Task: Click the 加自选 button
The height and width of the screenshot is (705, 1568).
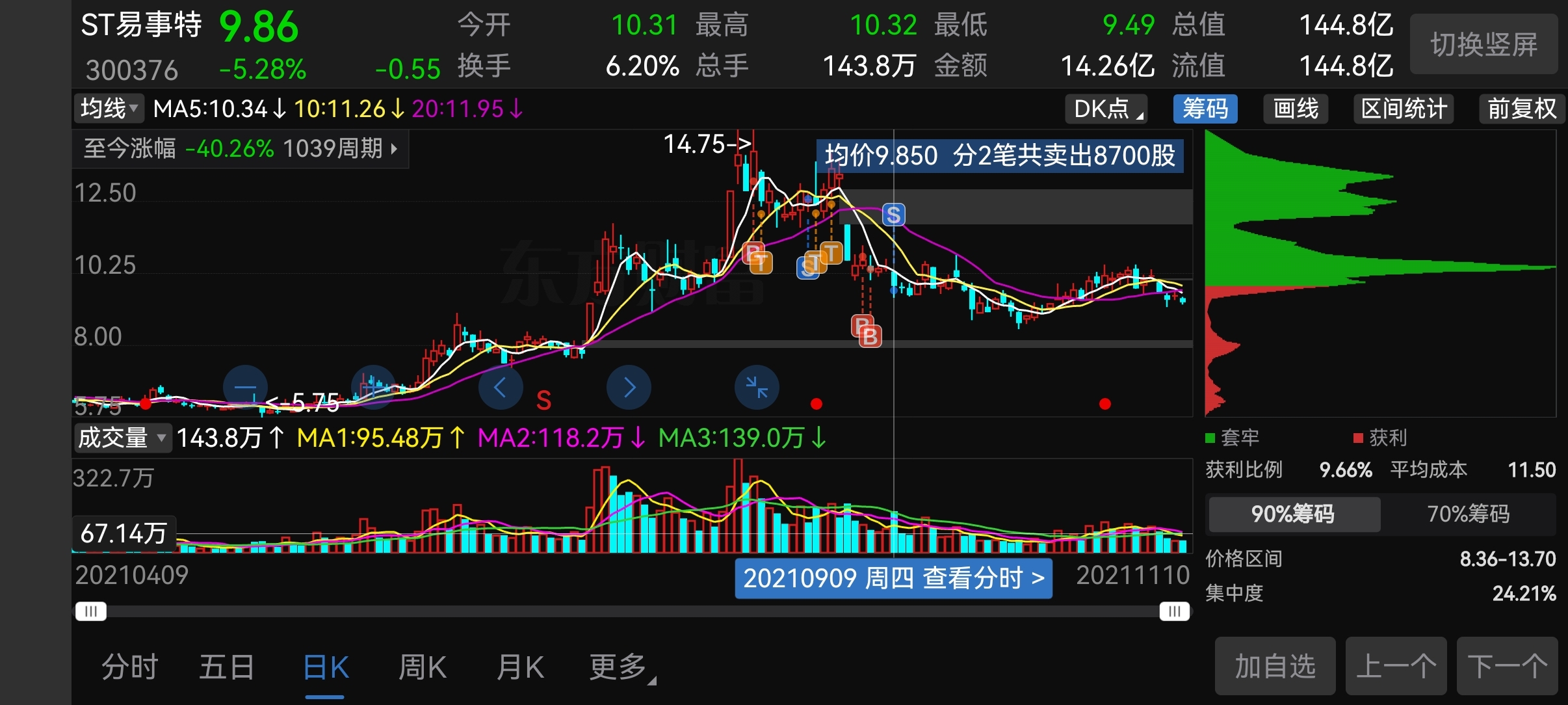Action: coord(1275,666)
